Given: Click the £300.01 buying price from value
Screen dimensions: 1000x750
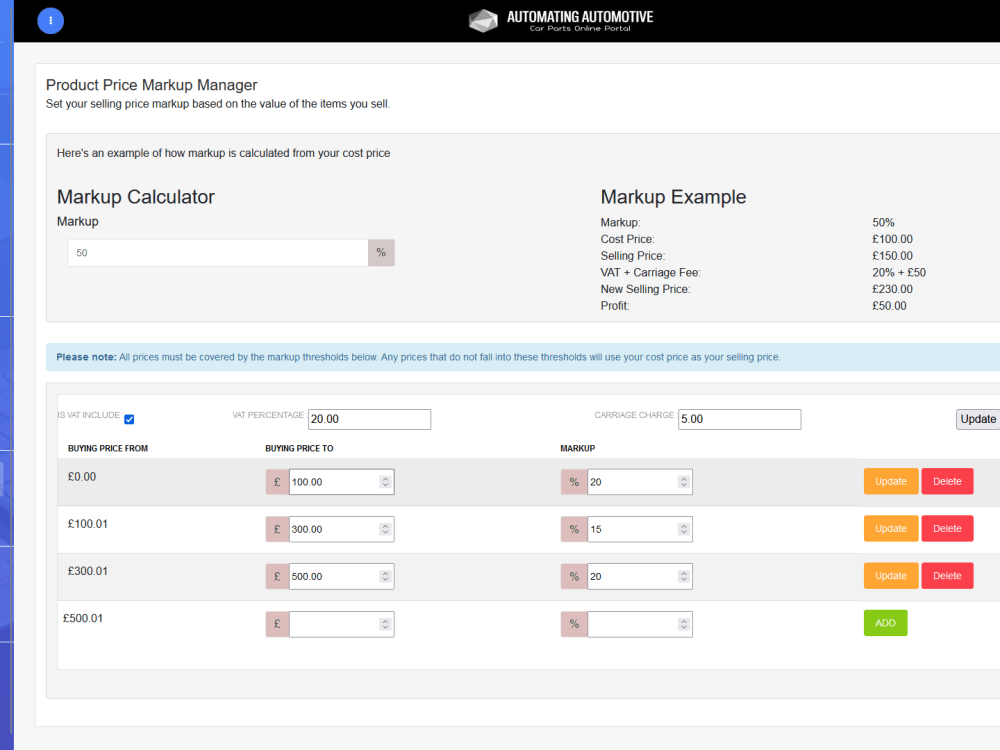Looking at the screenshot, I should (88, 571).
